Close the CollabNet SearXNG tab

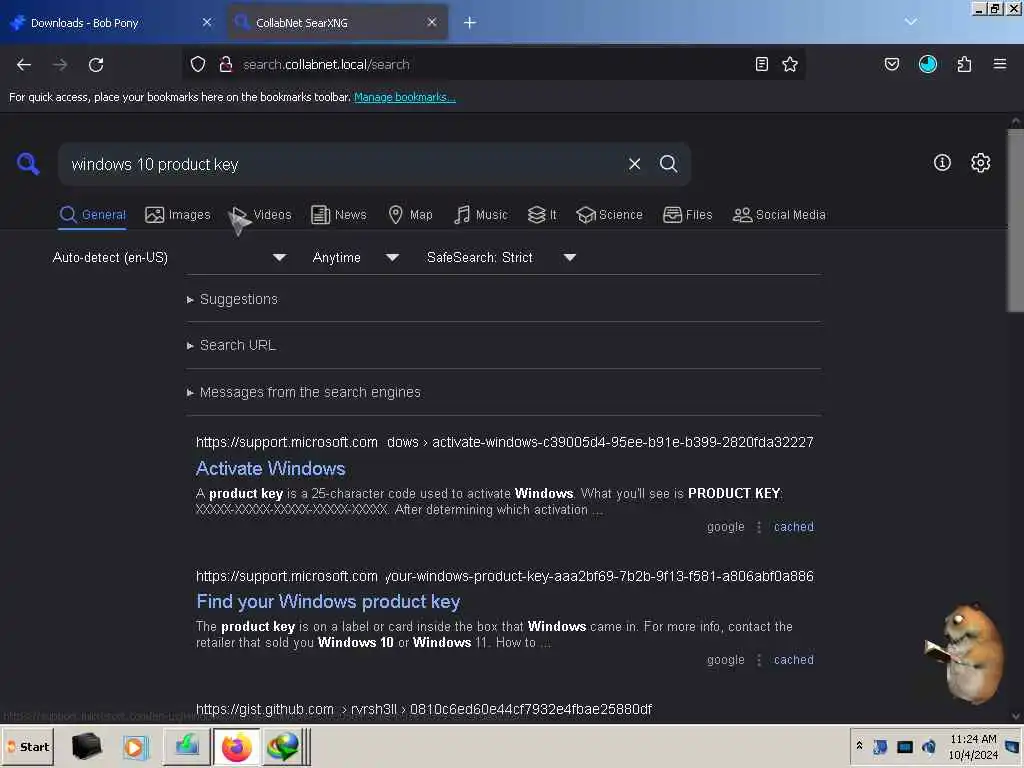pos(432,23)
